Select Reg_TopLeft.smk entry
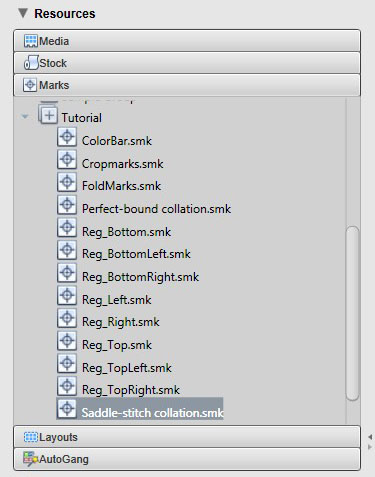Screen dimensions: 375x477 click(127, 368)
